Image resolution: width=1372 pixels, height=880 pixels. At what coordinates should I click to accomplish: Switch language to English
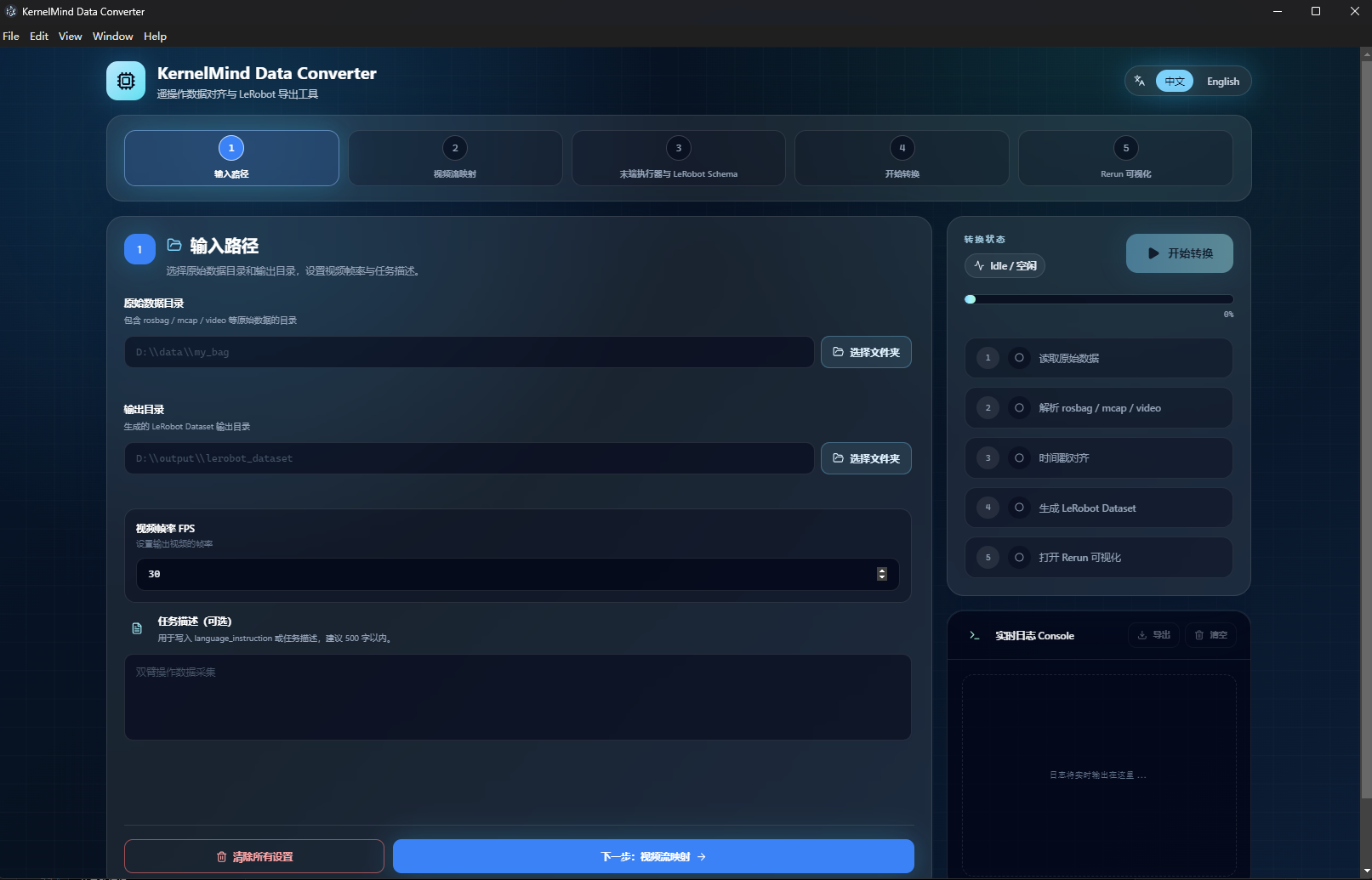pyautogui.click(x=1222, y=81)
